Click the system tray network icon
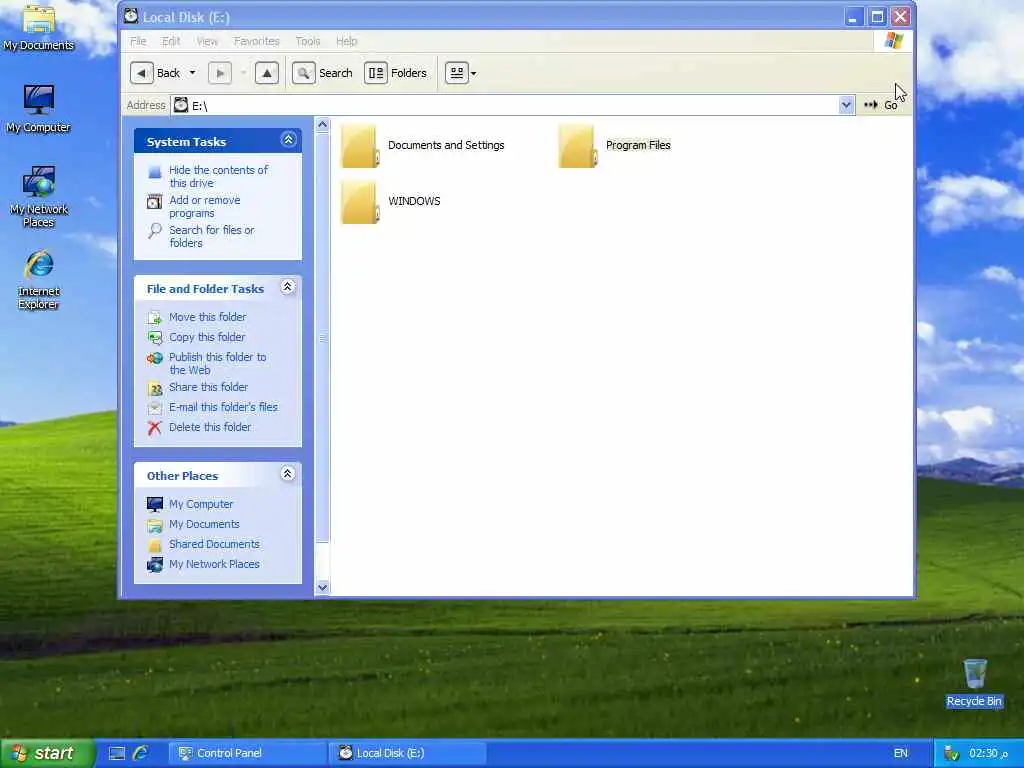The height and width of the screenshot is (768, 1024). click(951, 753)
